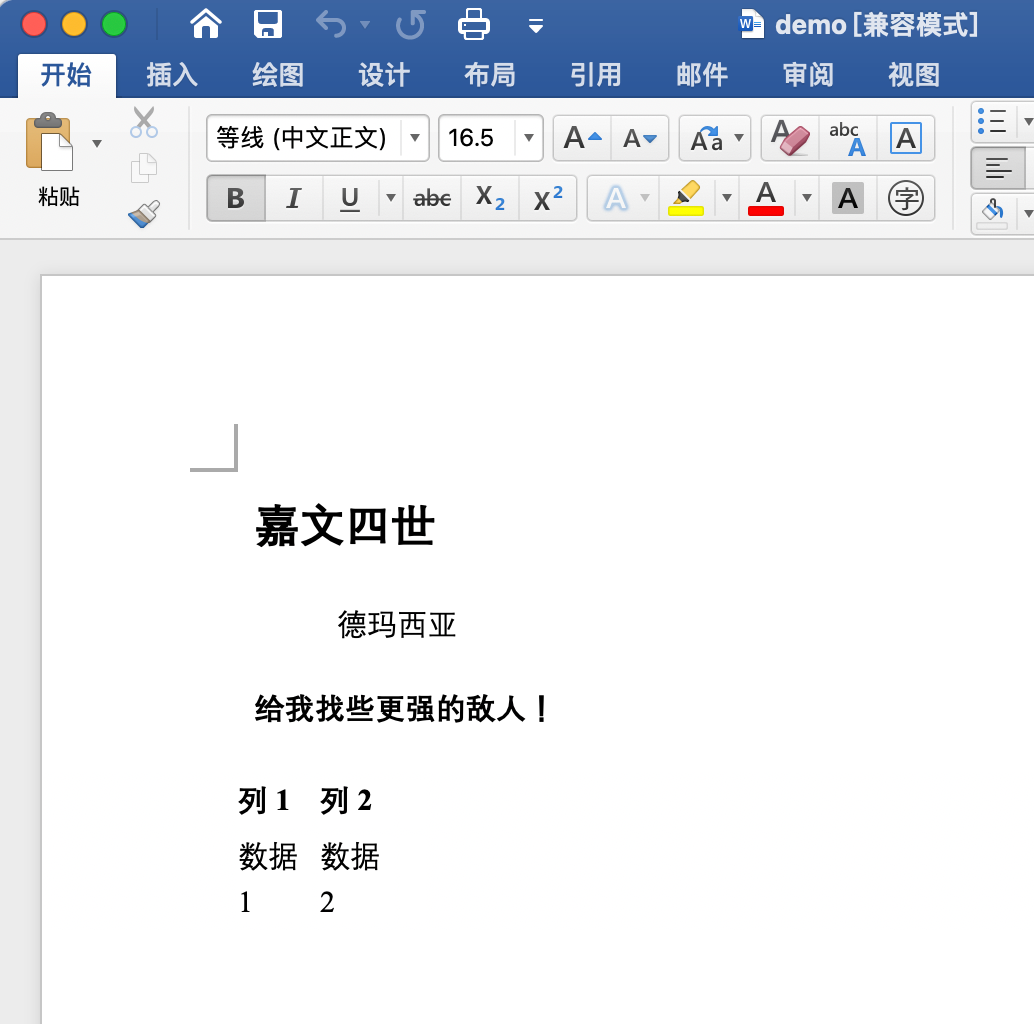Switch to the 开始 tab
Screen dimensions: 1034x1024
click(66, 75)
